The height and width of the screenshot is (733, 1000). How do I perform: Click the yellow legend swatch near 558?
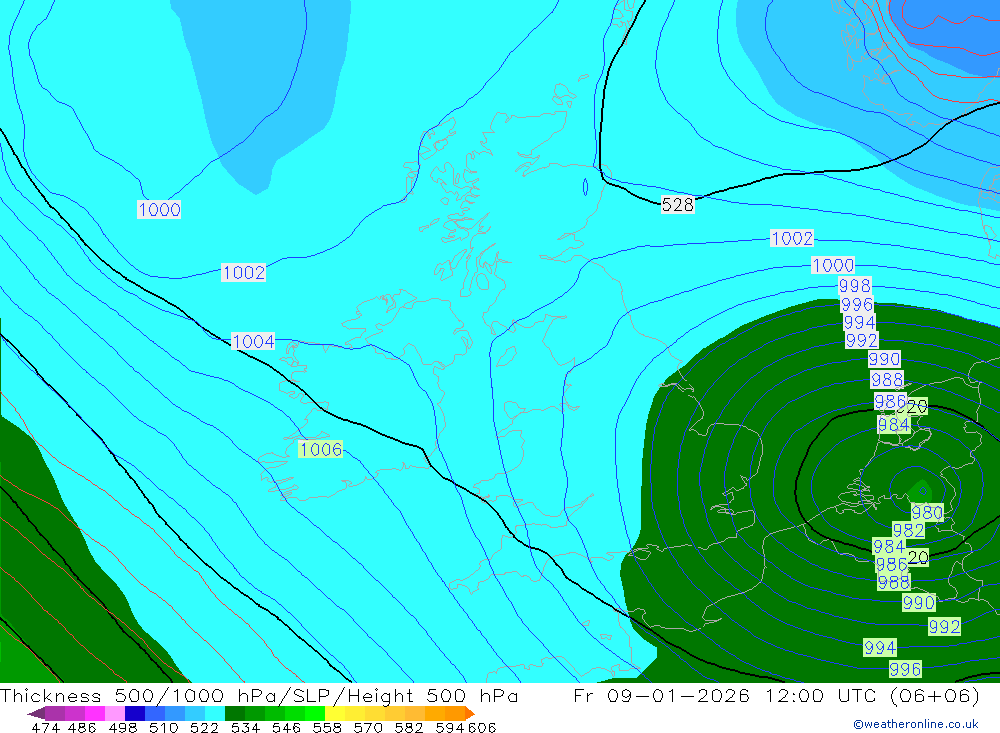coord(335,713)
